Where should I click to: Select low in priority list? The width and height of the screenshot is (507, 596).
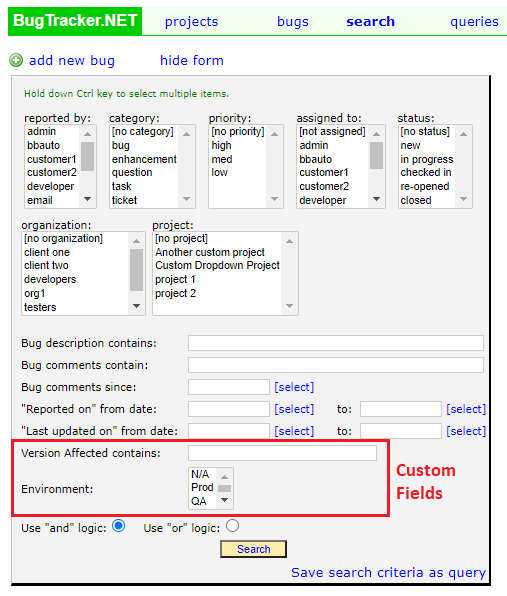(220, 173)
